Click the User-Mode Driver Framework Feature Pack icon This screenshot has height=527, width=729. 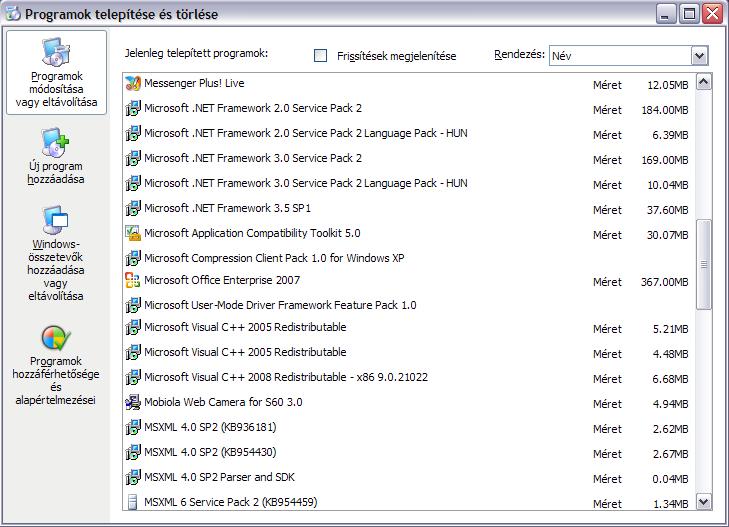pos(133,305)
